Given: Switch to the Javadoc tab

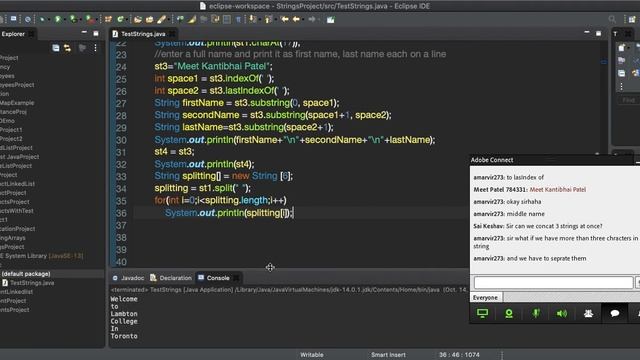Looking at the screenshot, I should tap(128, 278).
